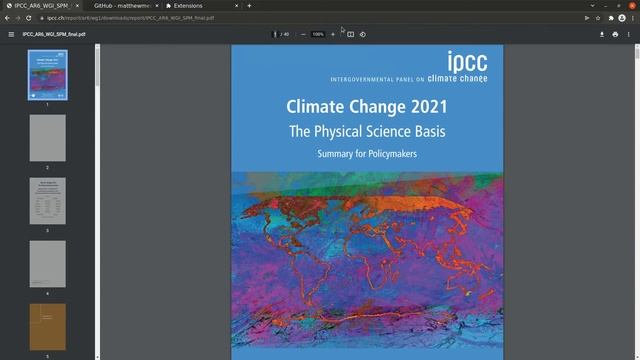Close the GitHub tab
The height and width of the screenshot is (360, 640).
[x=157, y=6]
